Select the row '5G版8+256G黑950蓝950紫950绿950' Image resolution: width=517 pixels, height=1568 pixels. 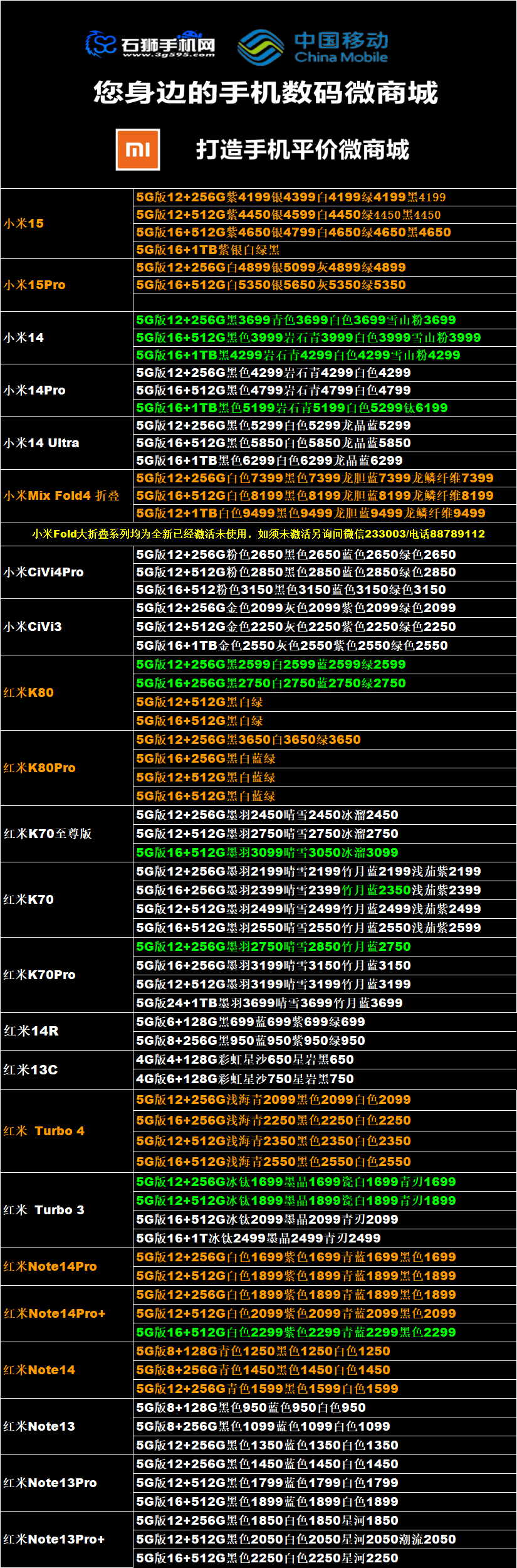pyautogui.click(x=325, y=1041)
